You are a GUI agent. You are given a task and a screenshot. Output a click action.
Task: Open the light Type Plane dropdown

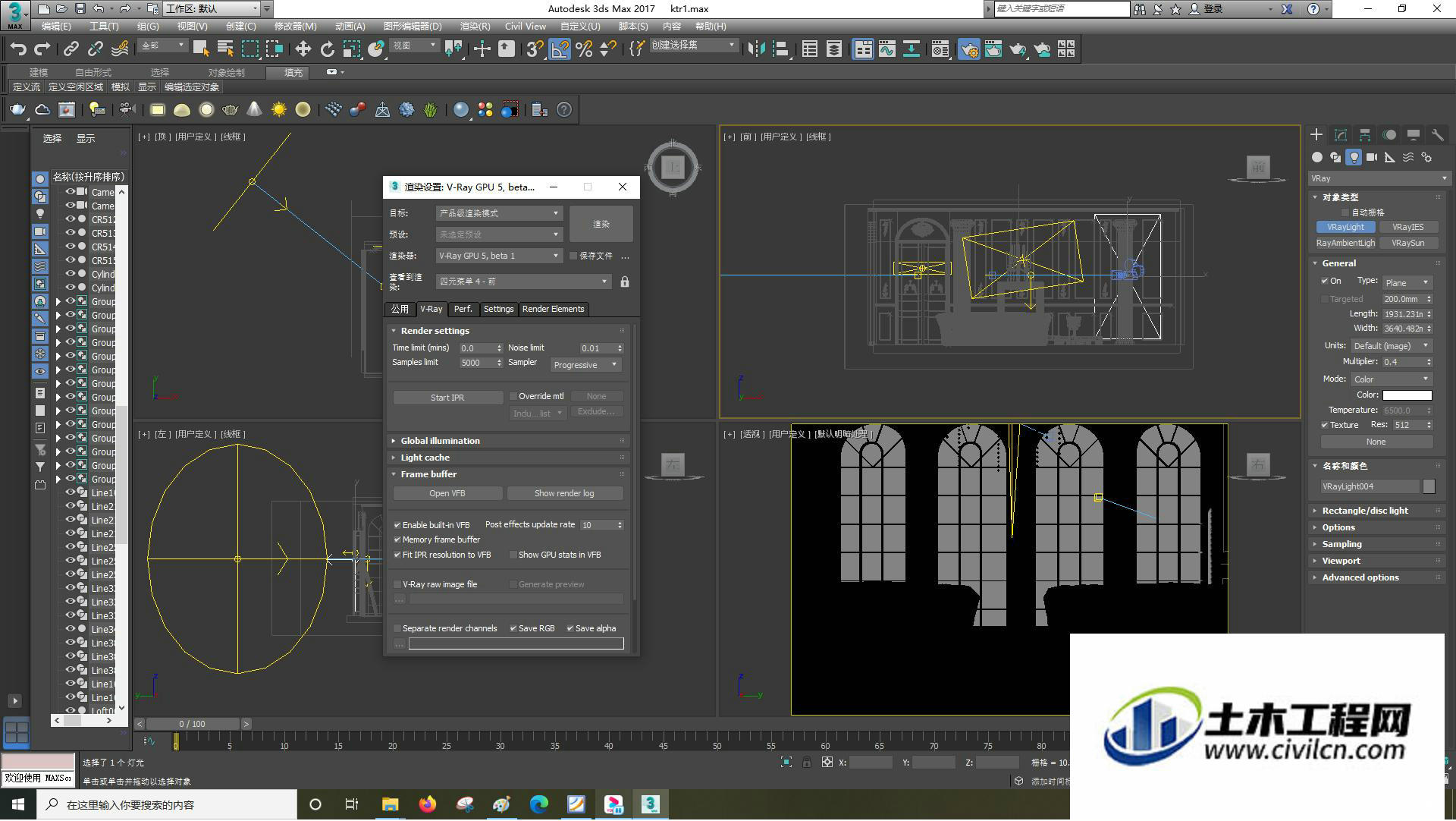point(1407,283)
